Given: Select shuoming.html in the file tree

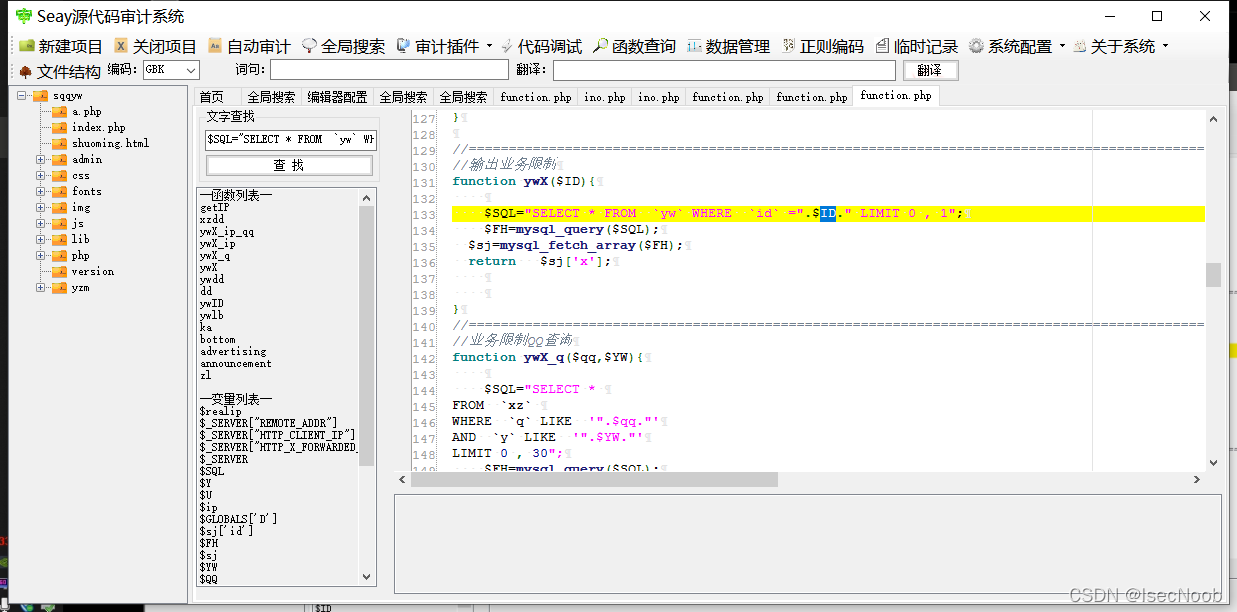Looking at the screenshot, I should [110, 144].
